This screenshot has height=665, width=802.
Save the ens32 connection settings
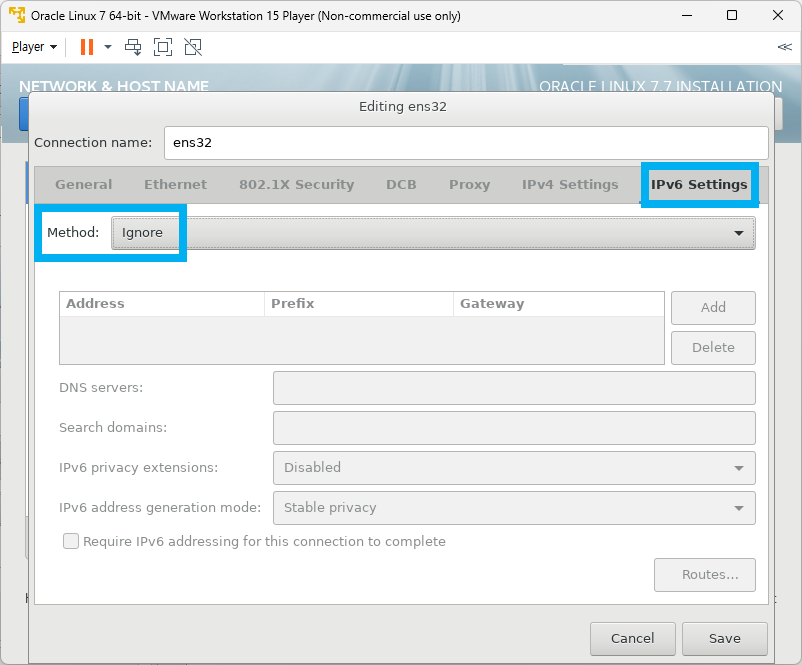[x=725, y=638]
